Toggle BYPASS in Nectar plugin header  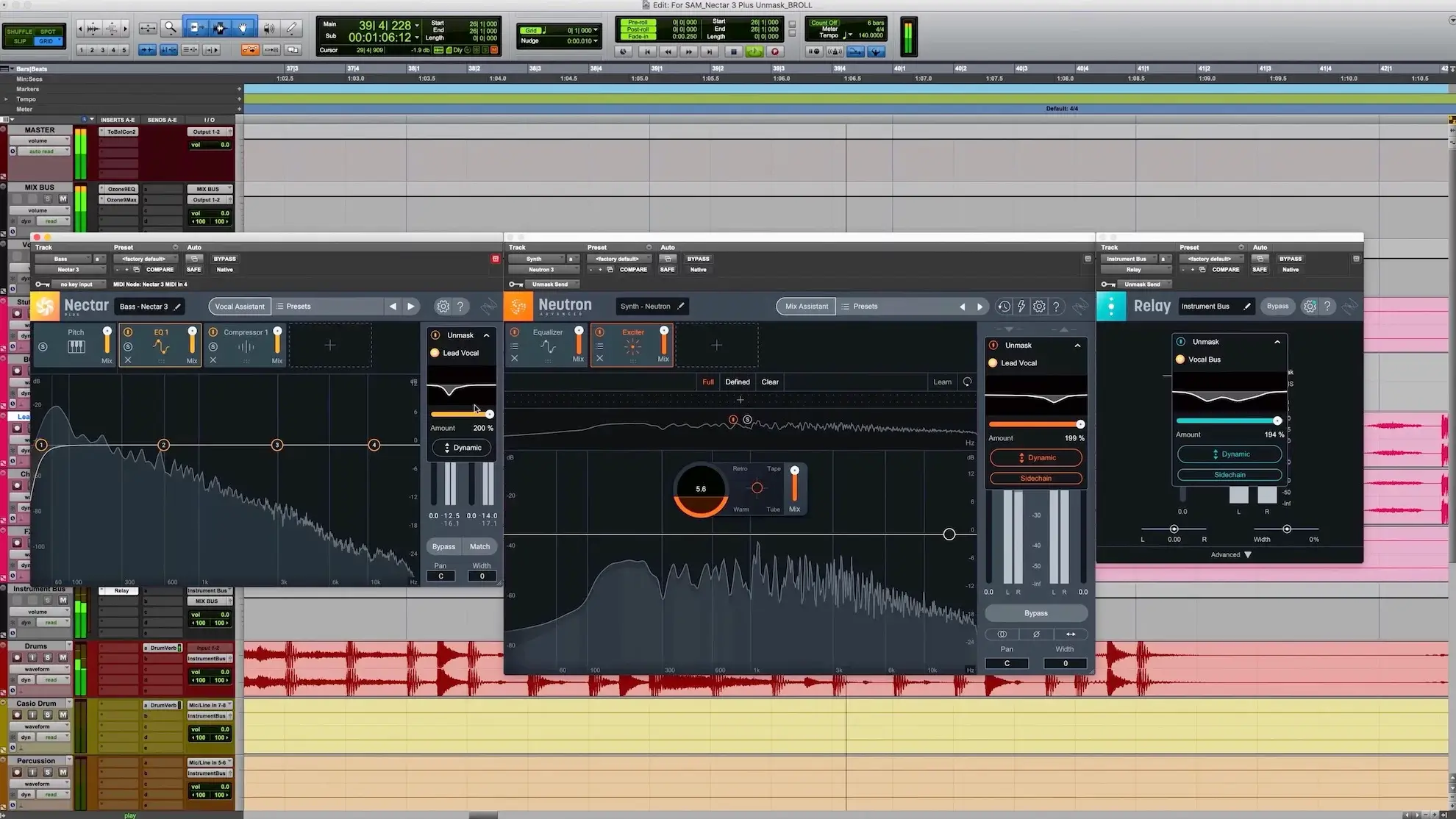pos(225,259)
